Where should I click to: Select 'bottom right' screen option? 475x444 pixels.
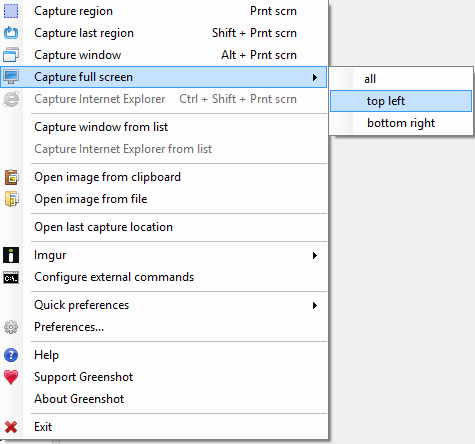[401, 123]
